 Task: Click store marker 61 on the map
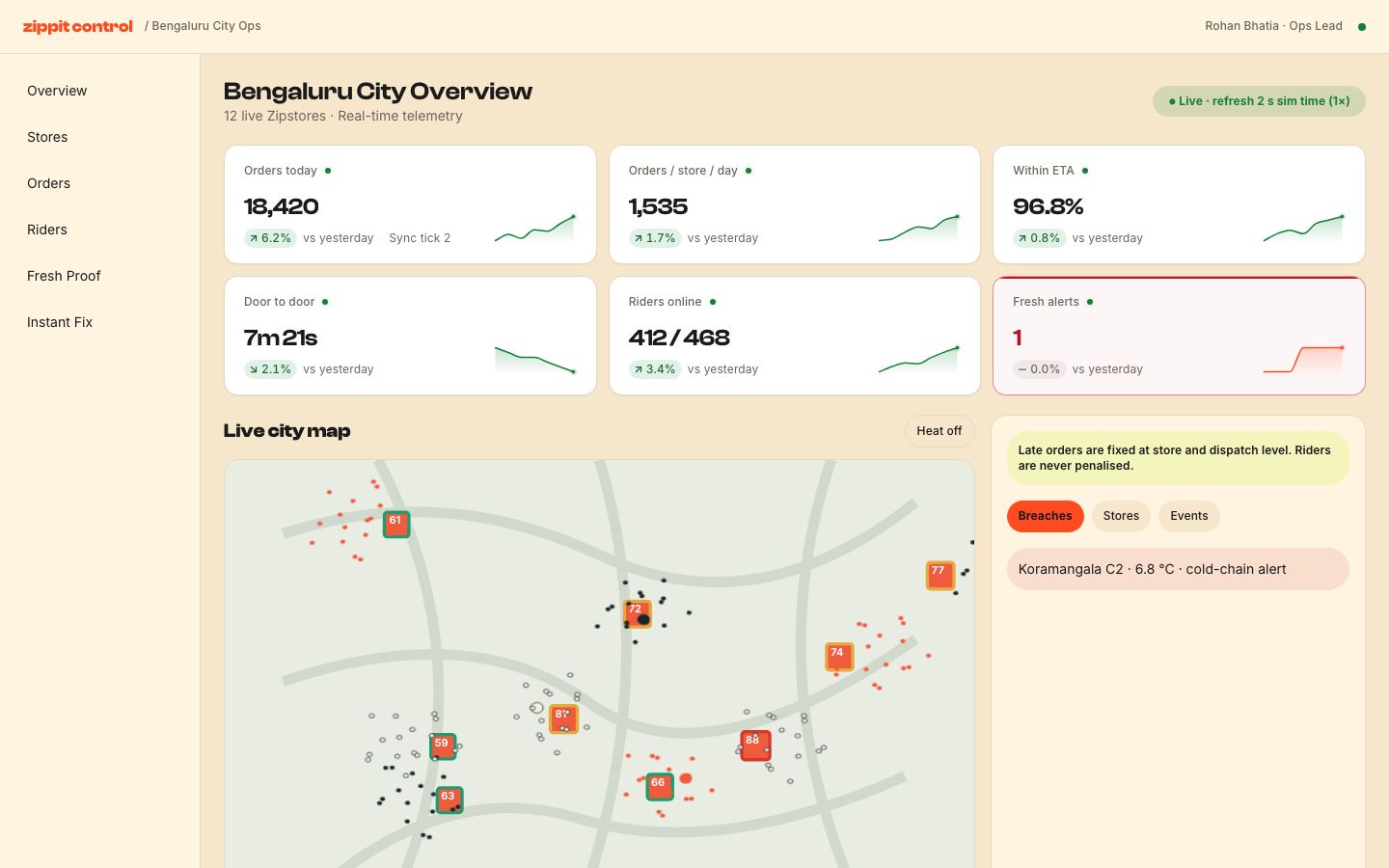[396, 524]
